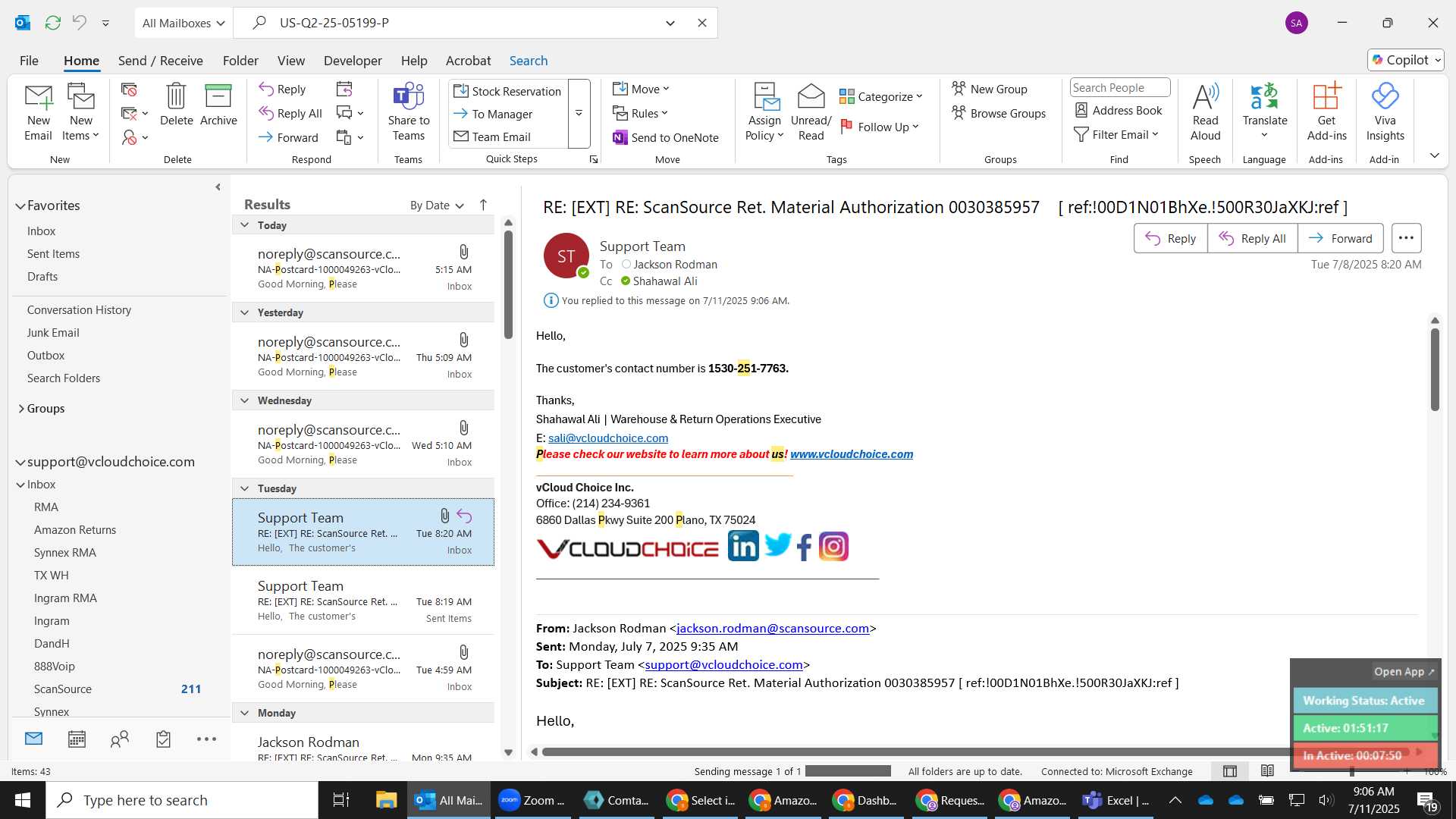Click jackson.rodman@scansource.com link
The width and height of the screenshot is (1456, 819).
(773, 628)
